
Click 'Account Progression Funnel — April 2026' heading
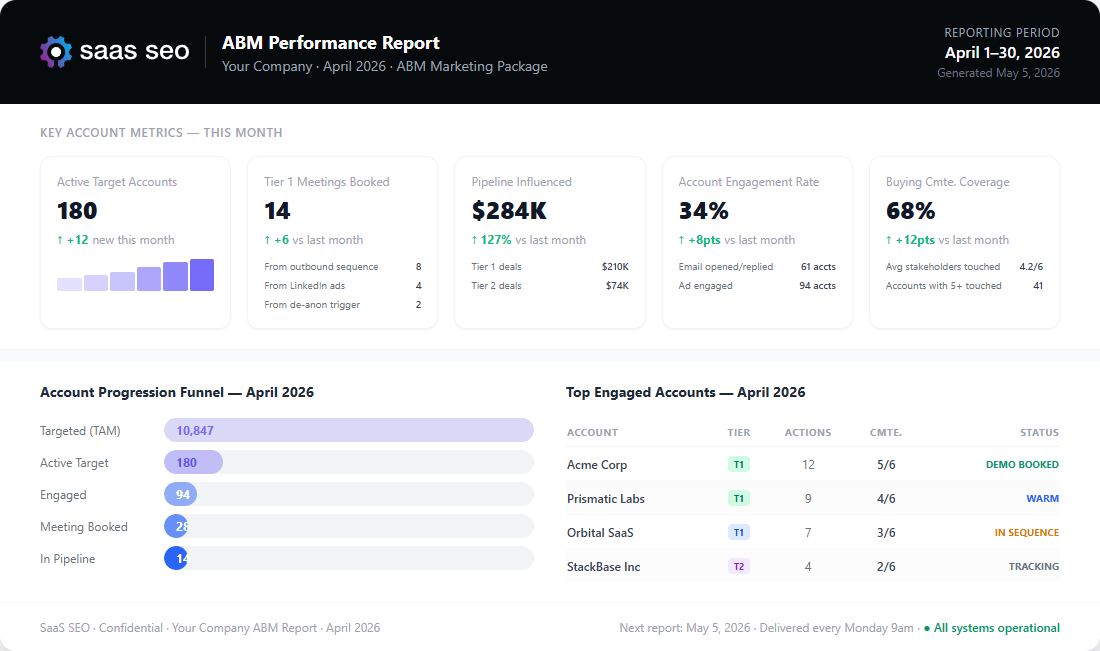tap(177, 392)
